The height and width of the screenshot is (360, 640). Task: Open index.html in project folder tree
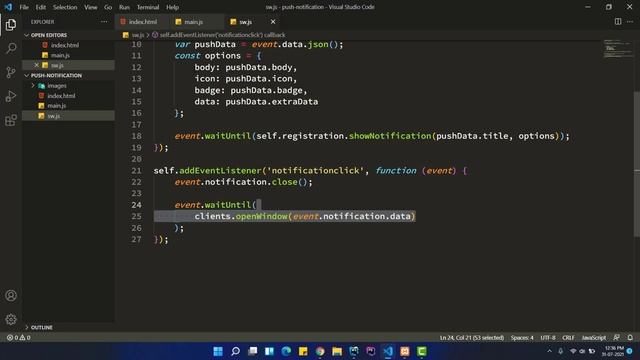click(x=61, y=96)
